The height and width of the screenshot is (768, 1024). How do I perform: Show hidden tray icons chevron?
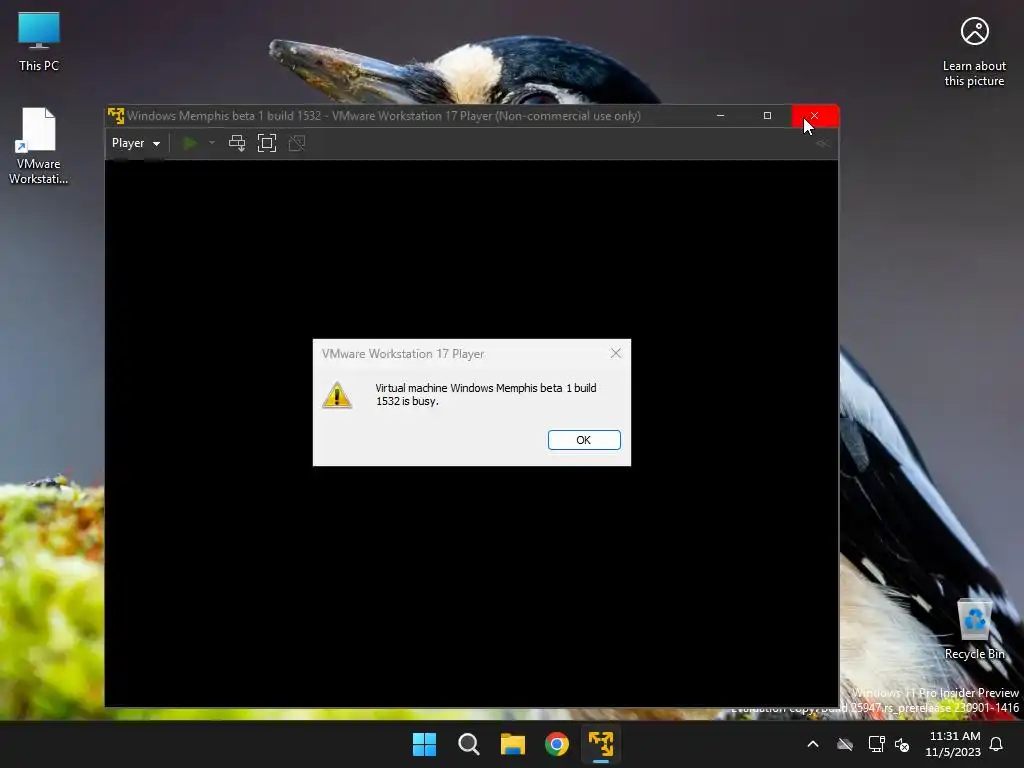[x=813, y=744]
